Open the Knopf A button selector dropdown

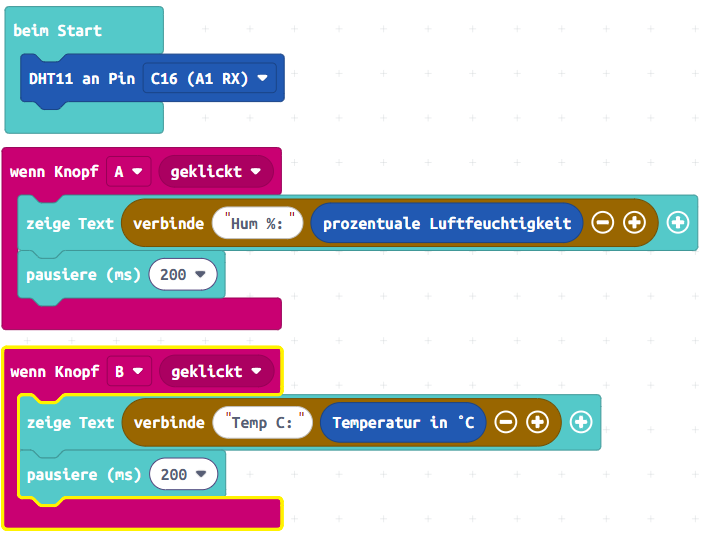pos(128,172)
